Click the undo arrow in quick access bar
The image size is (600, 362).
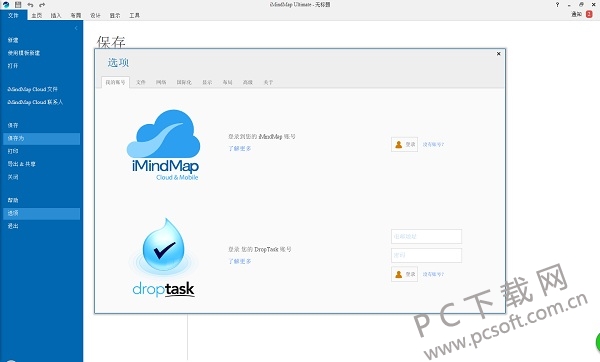pos(30,5)
